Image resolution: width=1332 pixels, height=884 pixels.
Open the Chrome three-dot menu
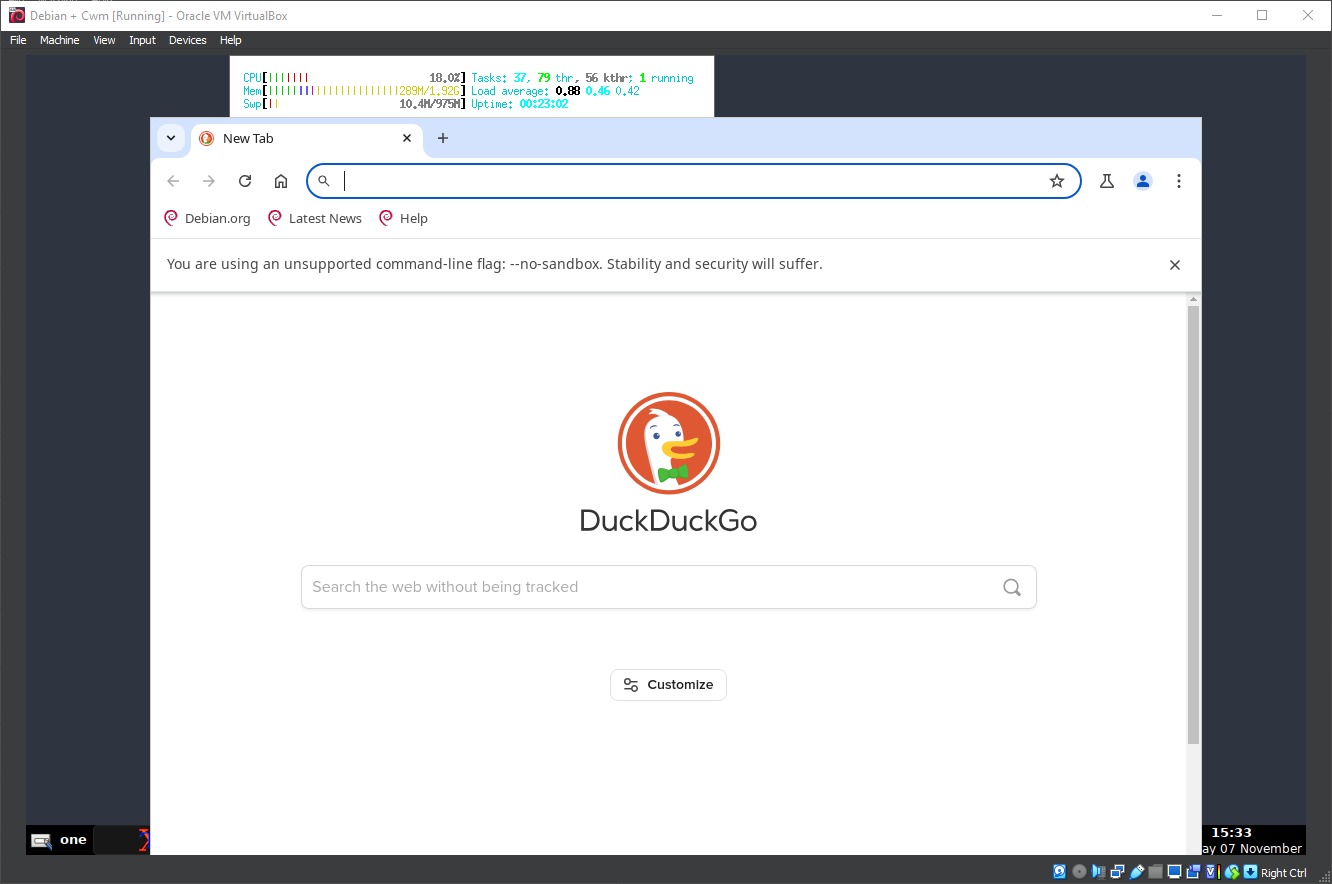point(1179,181)
